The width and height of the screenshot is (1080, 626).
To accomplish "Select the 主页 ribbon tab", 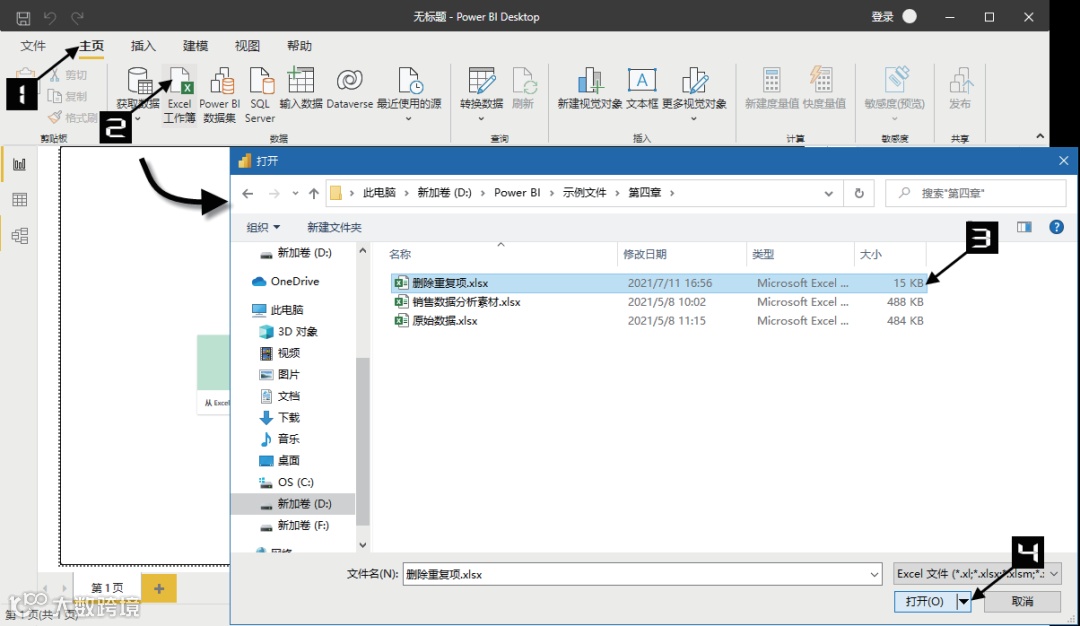I will (x=91, y=45).
